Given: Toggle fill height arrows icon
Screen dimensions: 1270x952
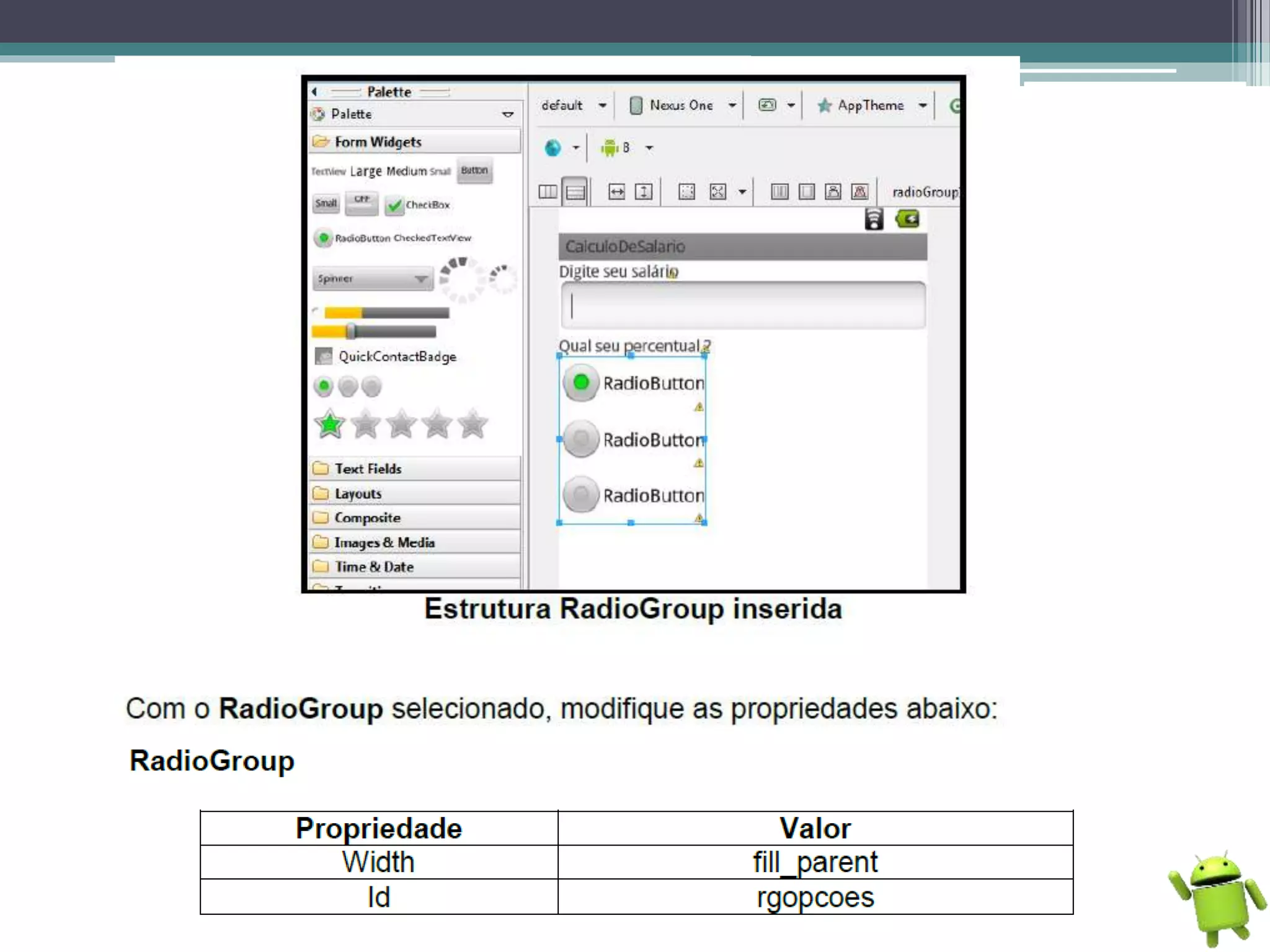Looking at the screenshot, I should click(644, 192).
